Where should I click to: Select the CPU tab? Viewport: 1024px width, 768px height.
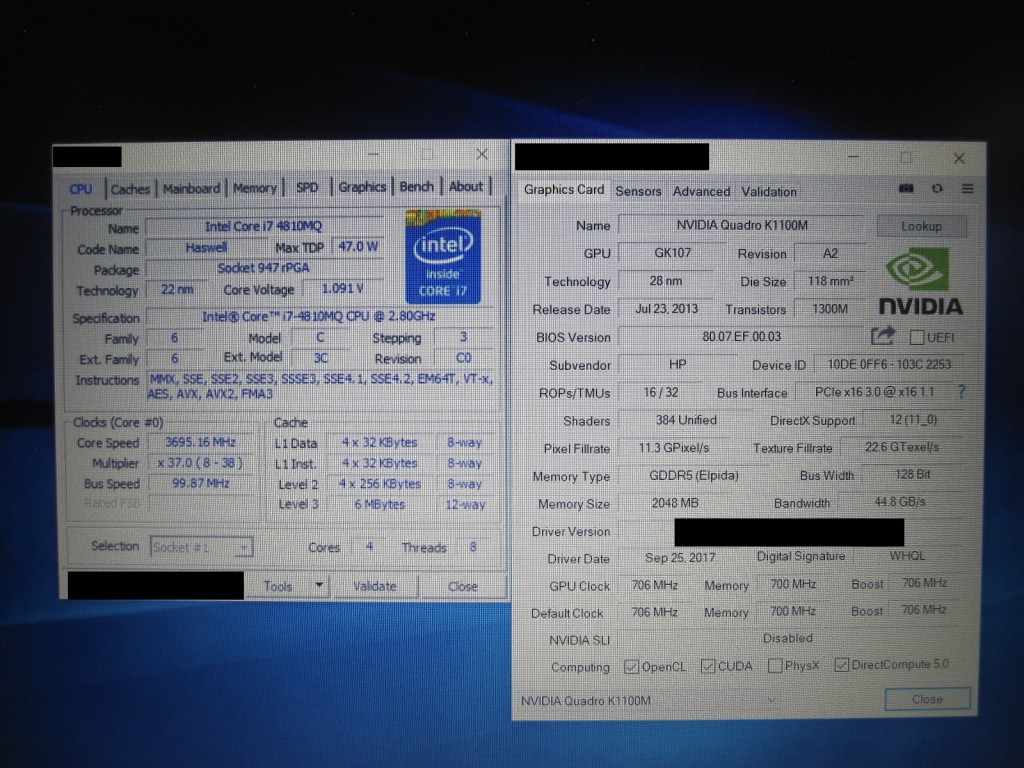[x=81, y=189]
